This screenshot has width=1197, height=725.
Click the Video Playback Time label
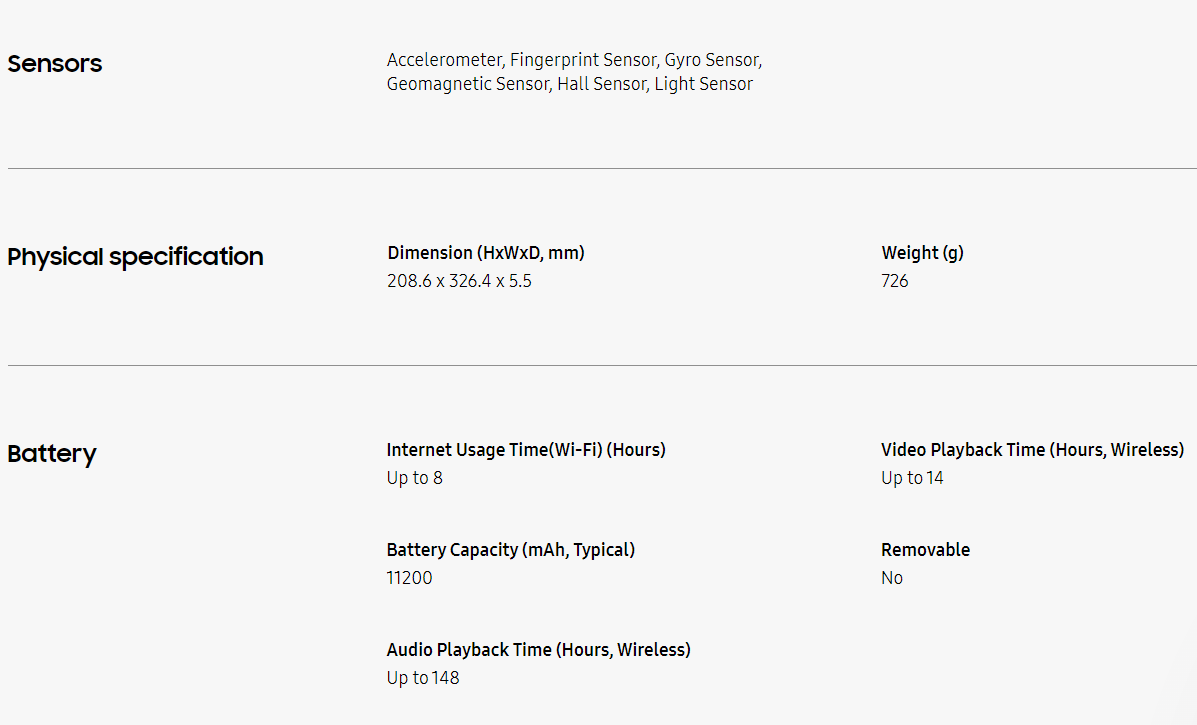(1032, 450)
